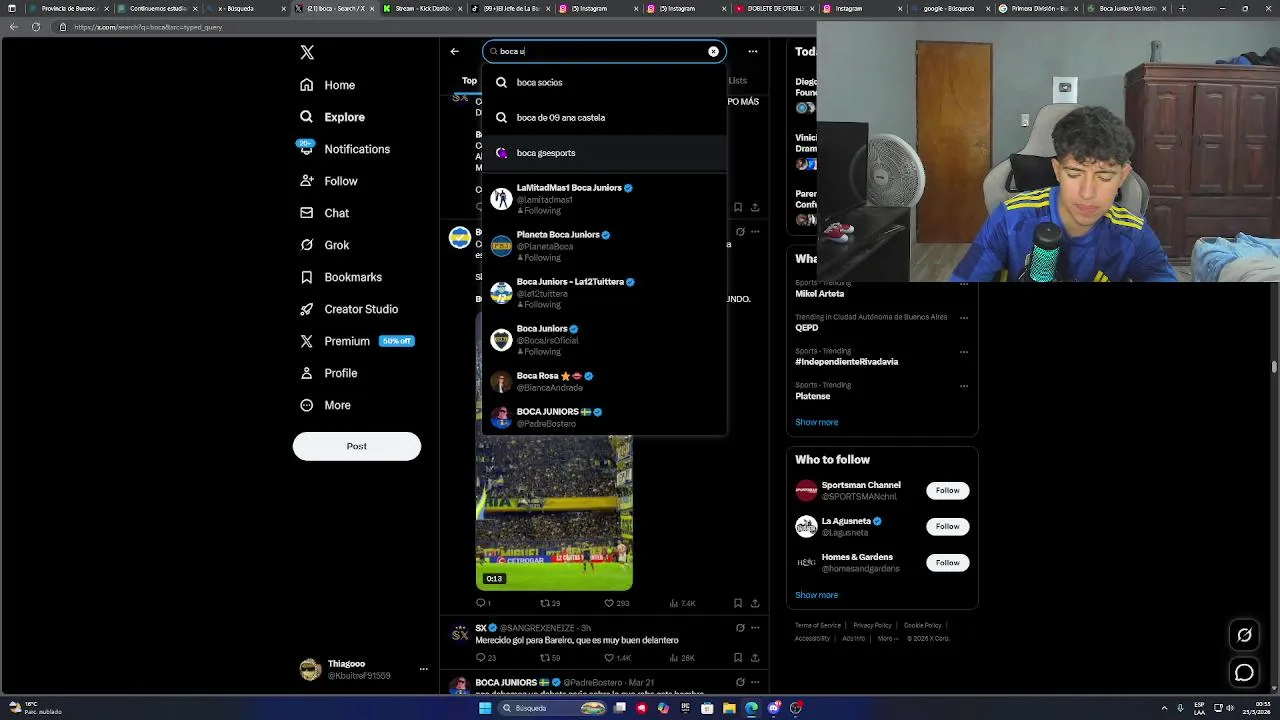Clear the search text with X button
Viewport: 1280px width, 720px height.
(x=713, y=51)
